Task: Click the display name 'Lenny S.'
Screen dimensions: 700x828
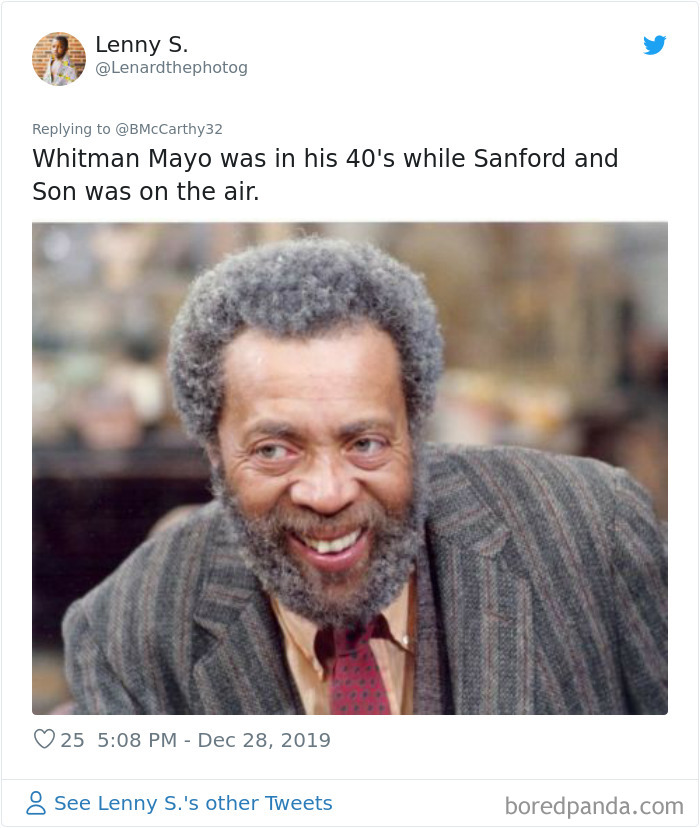Action: 140,45
